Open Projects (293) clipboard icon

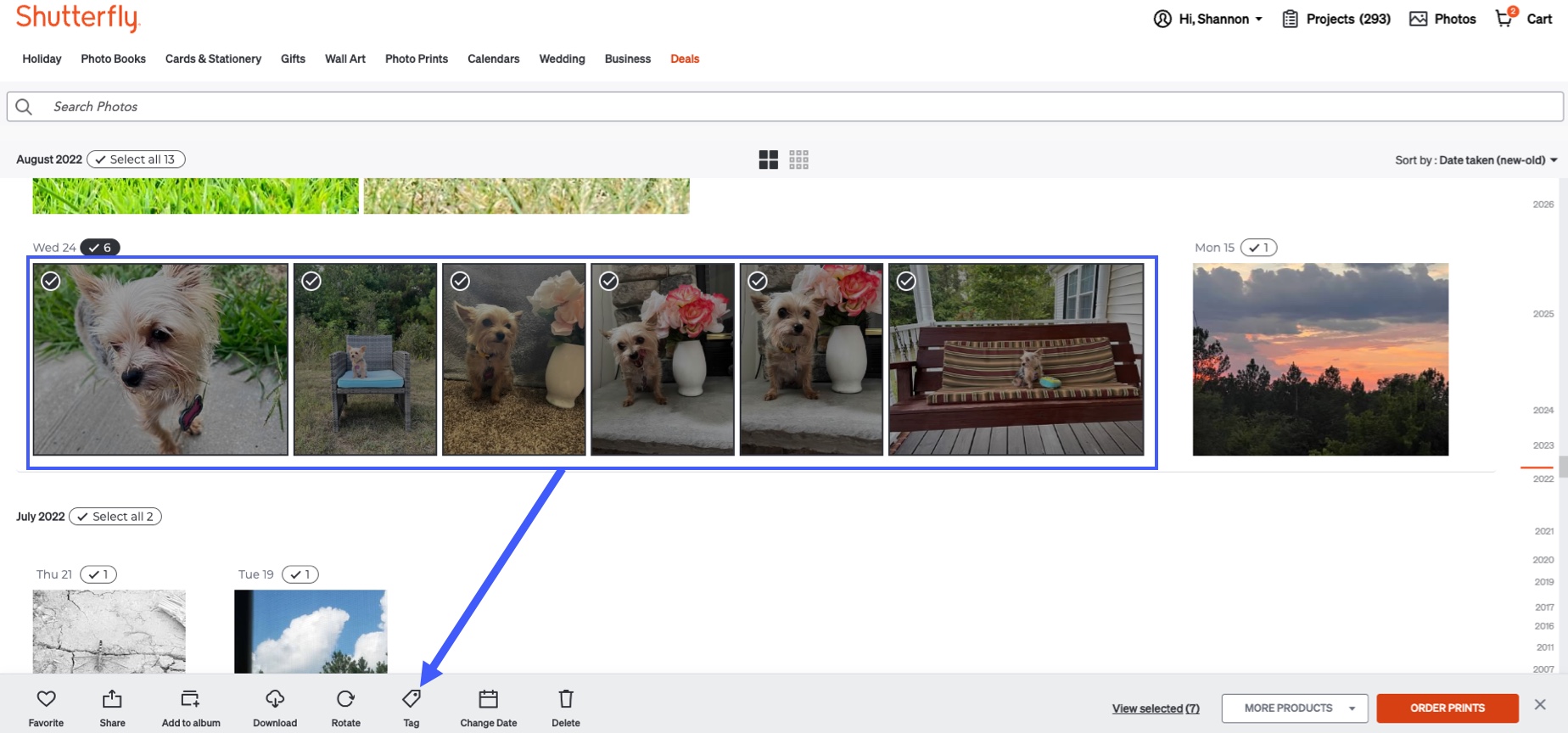1290,19
